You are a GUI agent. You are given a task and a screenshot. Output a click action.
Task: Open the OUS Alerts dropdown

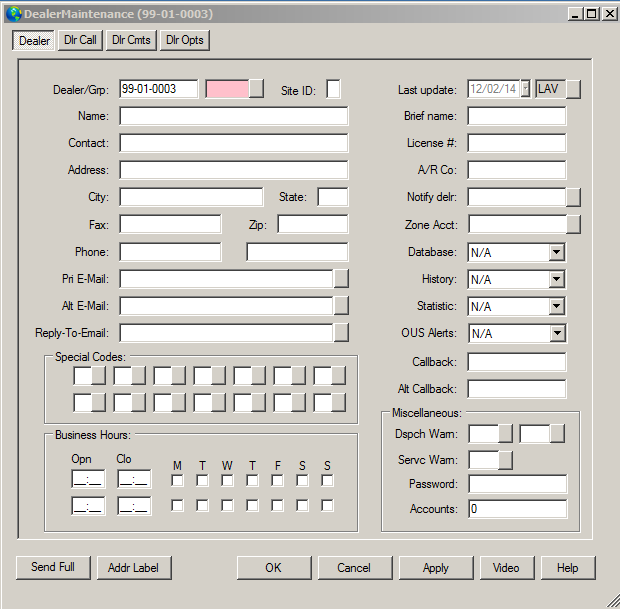click(x=557, y=333)
